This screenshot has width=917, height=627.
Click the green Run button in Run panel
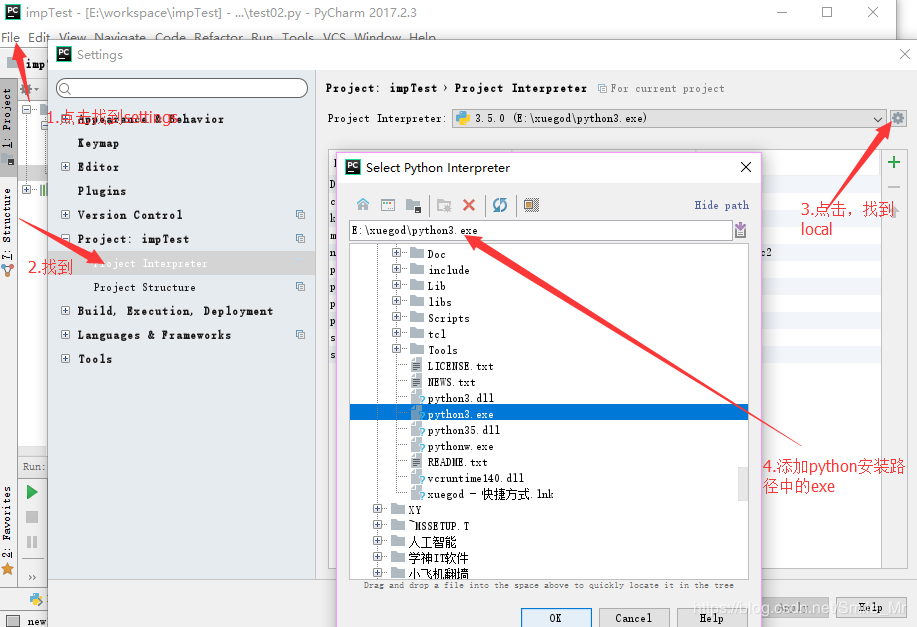point(32,492)
